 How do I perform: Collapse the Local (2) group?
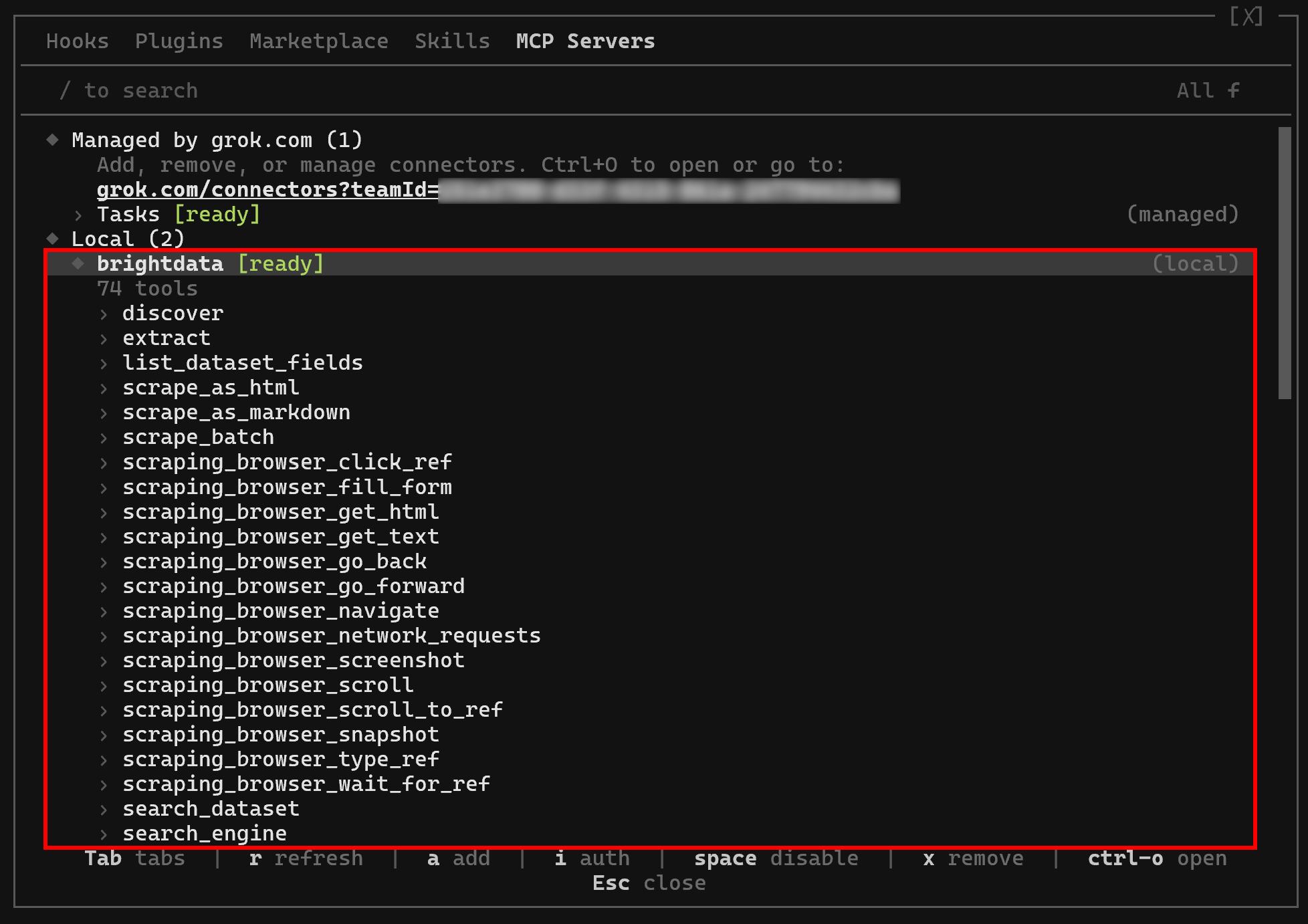click(52, 239)
